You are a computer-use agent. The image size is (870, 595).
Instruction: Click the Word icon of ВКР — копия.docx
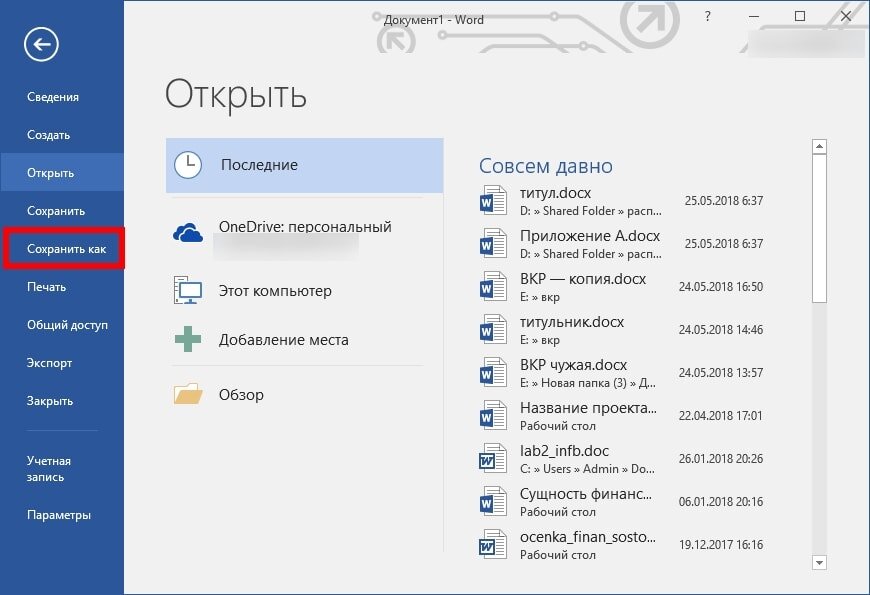pos(493,286)
